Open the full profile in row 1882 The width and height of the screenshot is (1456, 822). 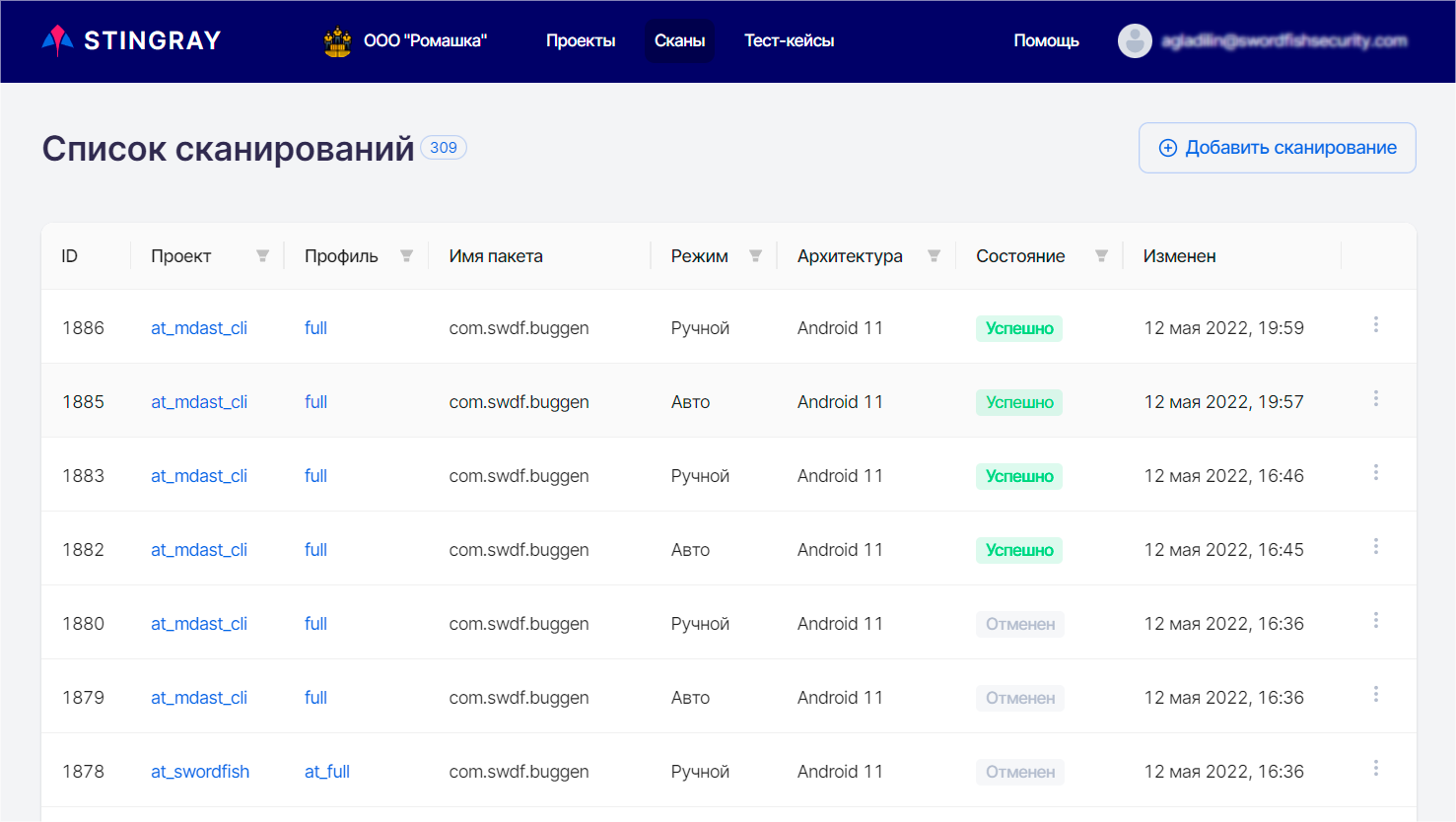point(315,550)
